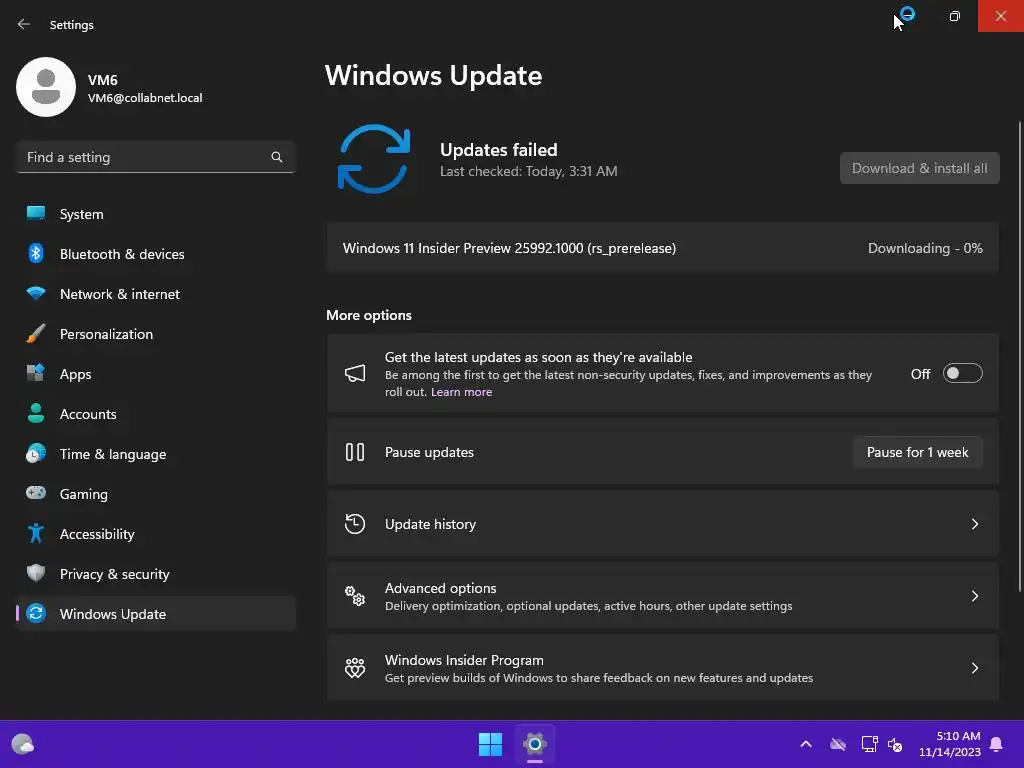Open Accessibility category label
This screenshot has height=768, width=1024.
(97, 534)
